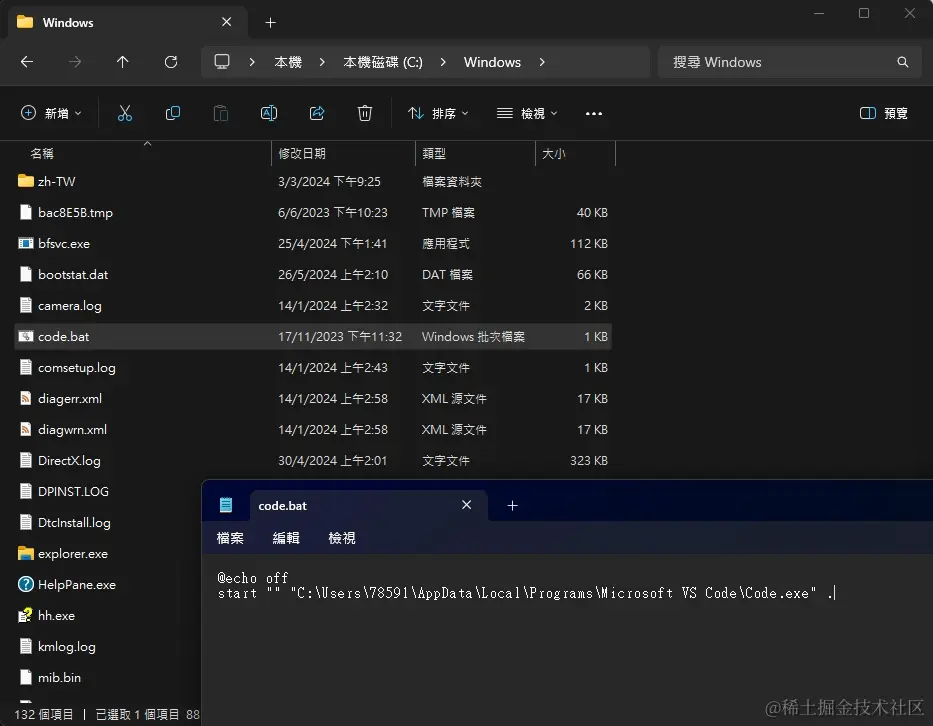Add a new Explorer tab
This screenshot has width=933, height=726.
[x=270, y=23]
